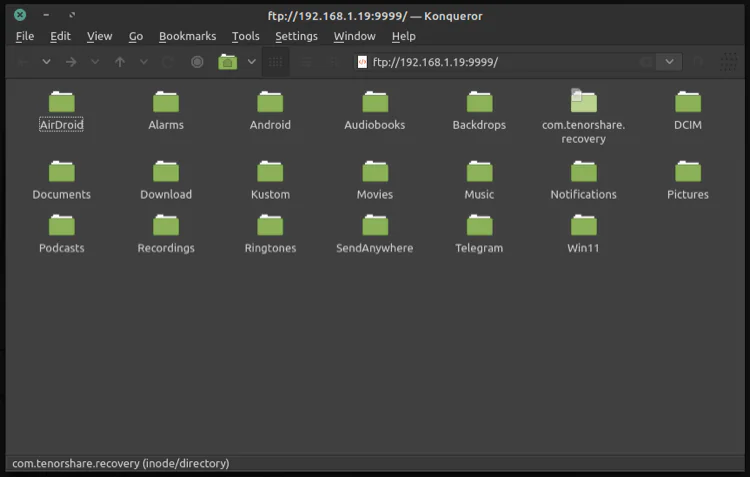Viewport: 750px width, 477px height.
Task: Open the Ringtones folder
Action: (x=270, y=234)
